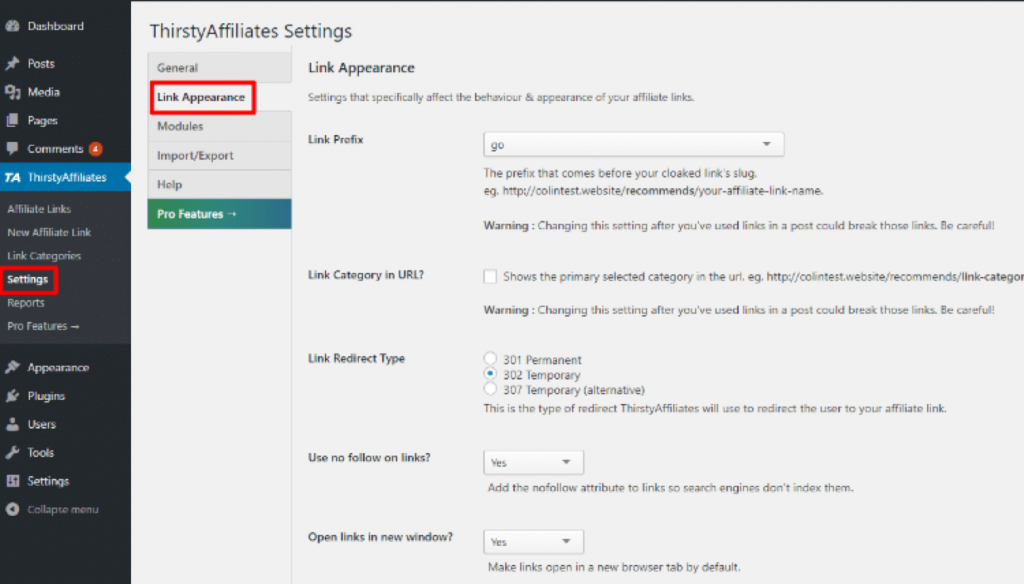The height and width of the screenshot is (584, 1024).
Task: Click the Comments speech bubble icon
Action: 12,148
